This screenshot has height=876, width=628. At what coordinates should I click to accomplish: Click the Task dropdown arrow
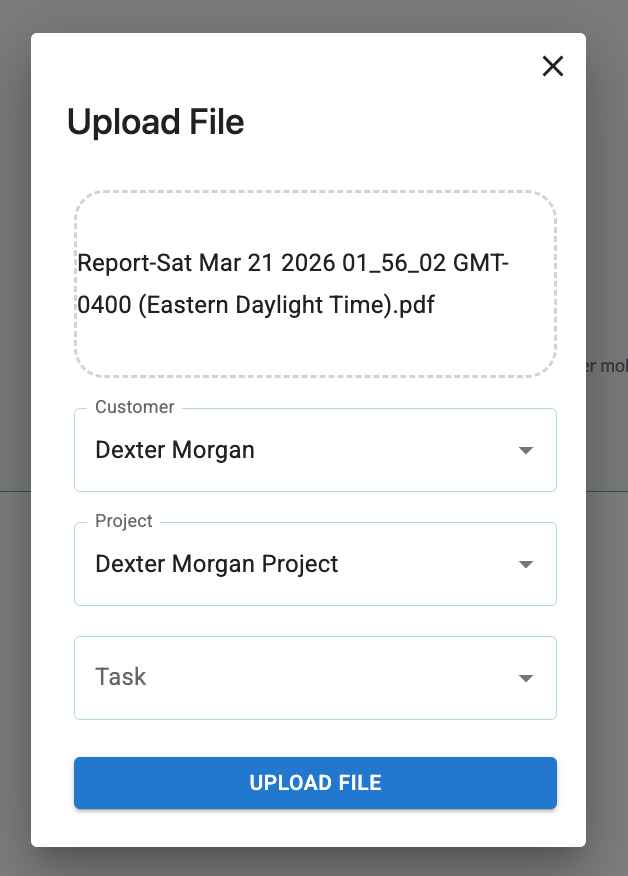(x=526, y=678)
